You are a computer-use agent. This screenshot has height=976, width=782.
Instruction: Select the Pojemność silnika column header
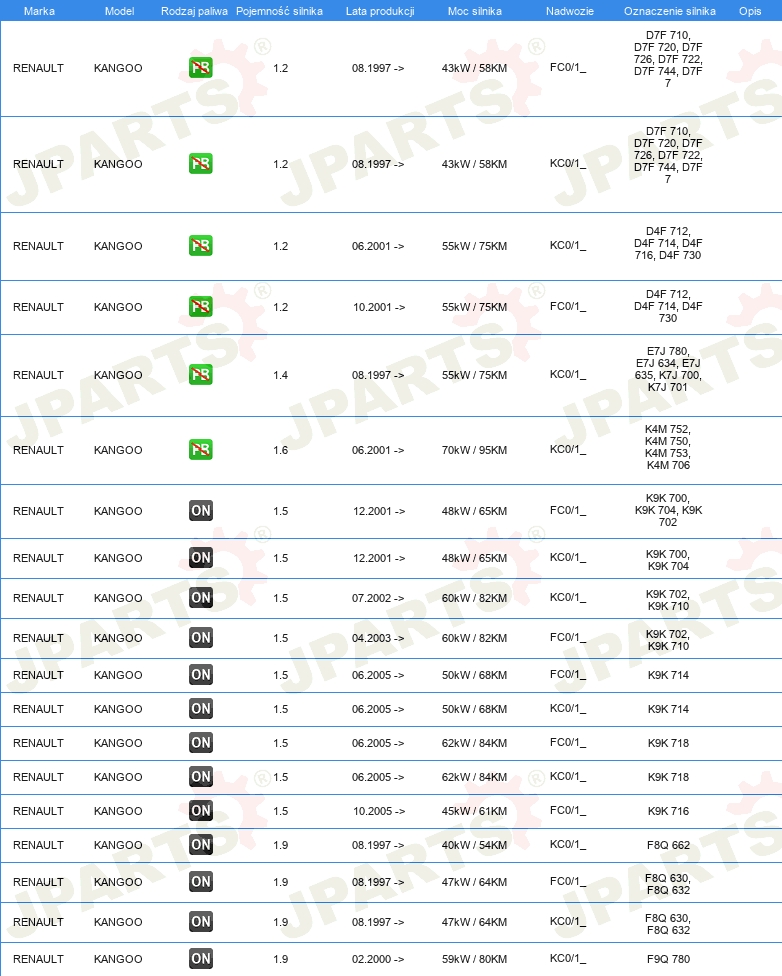[280, 11]
